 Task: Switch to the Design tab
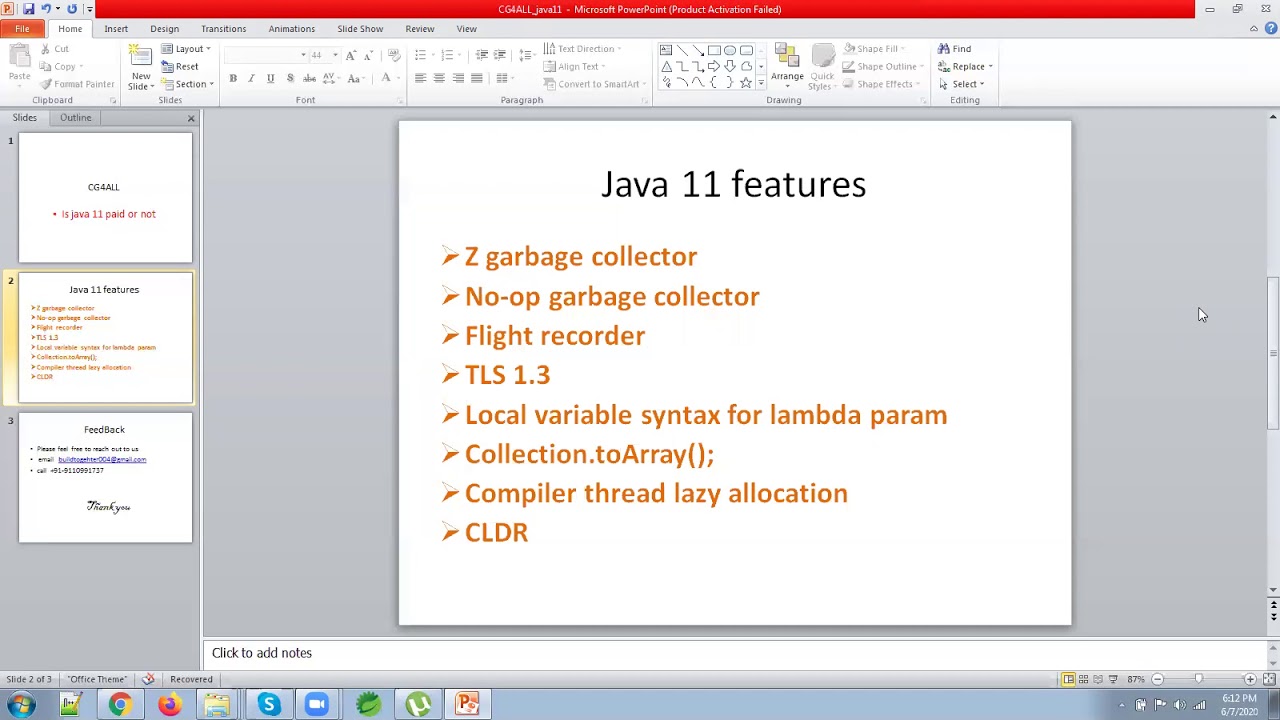[x=164, y=29]
